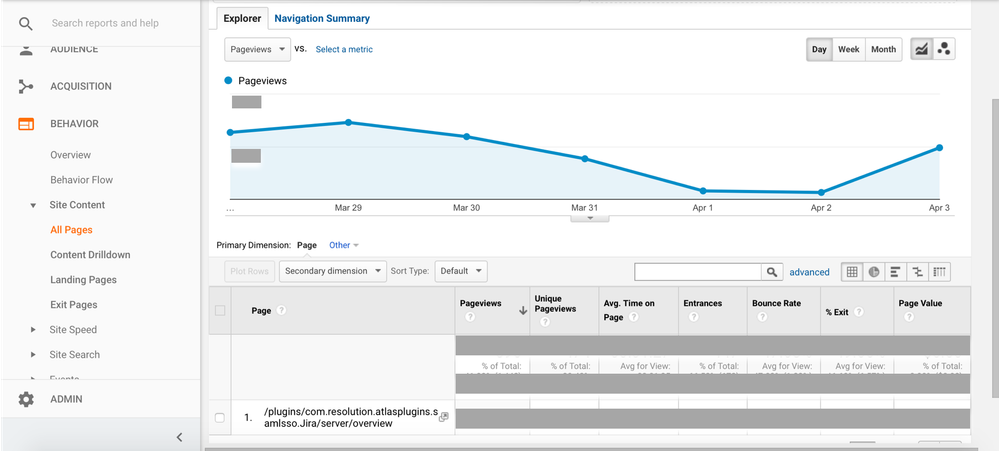Open the Landing Pages report

pyautogui.click(x=83, y=280)
